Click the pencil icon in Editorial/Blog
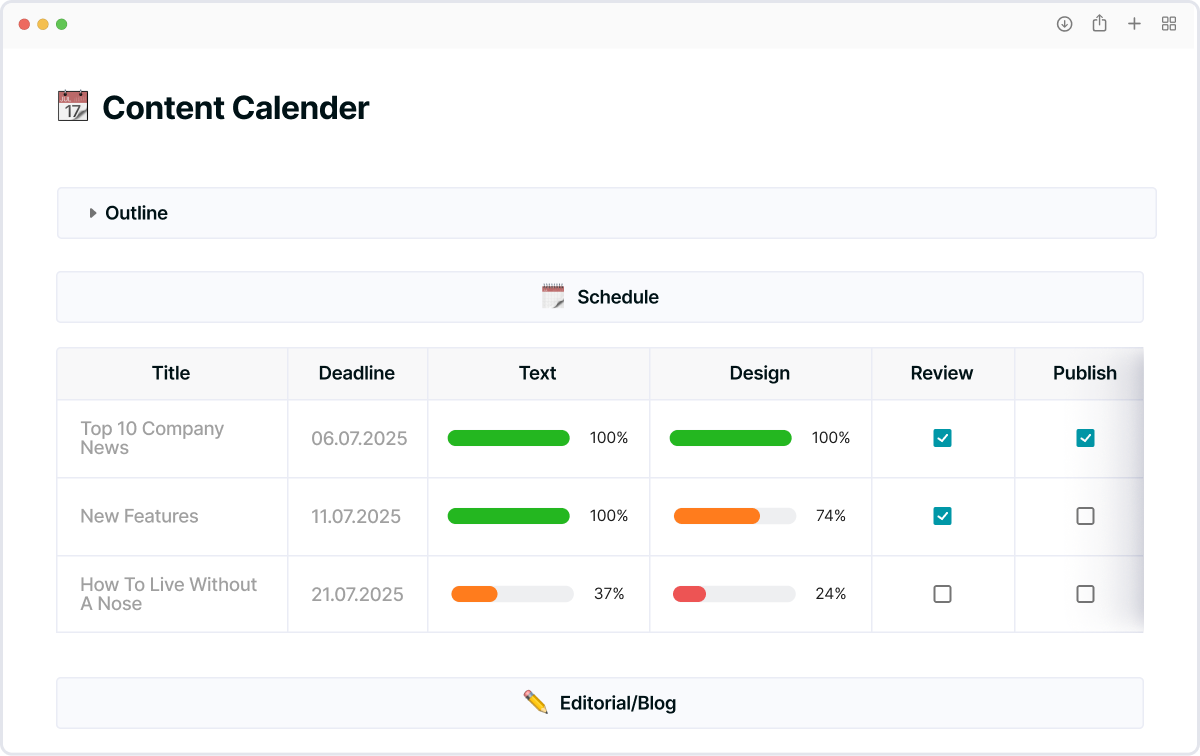The height and width of the screenshot is (756, 1200). [535, 702]
